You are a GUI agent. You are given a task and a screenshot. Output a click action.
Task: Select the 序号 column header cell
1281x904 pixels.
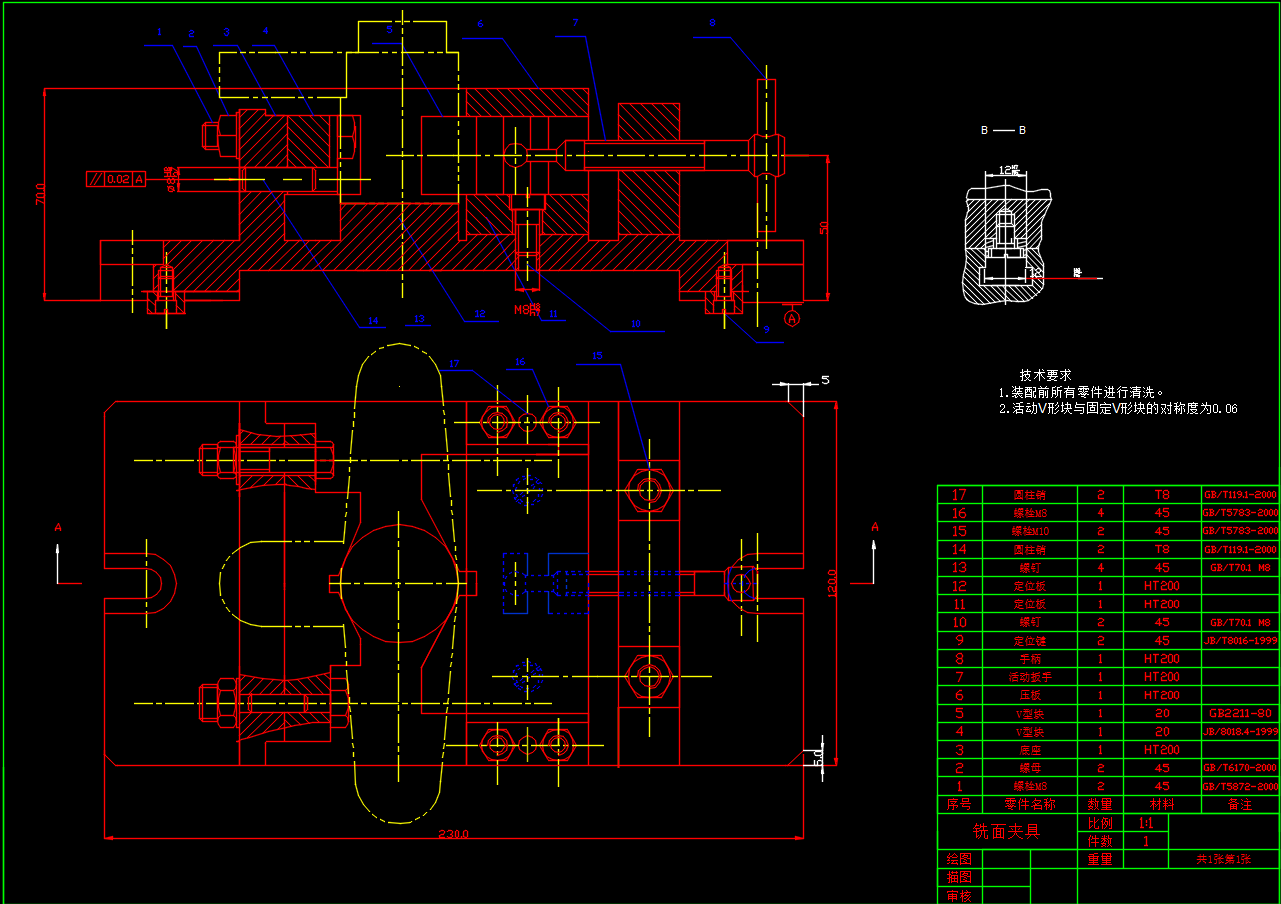958,804
